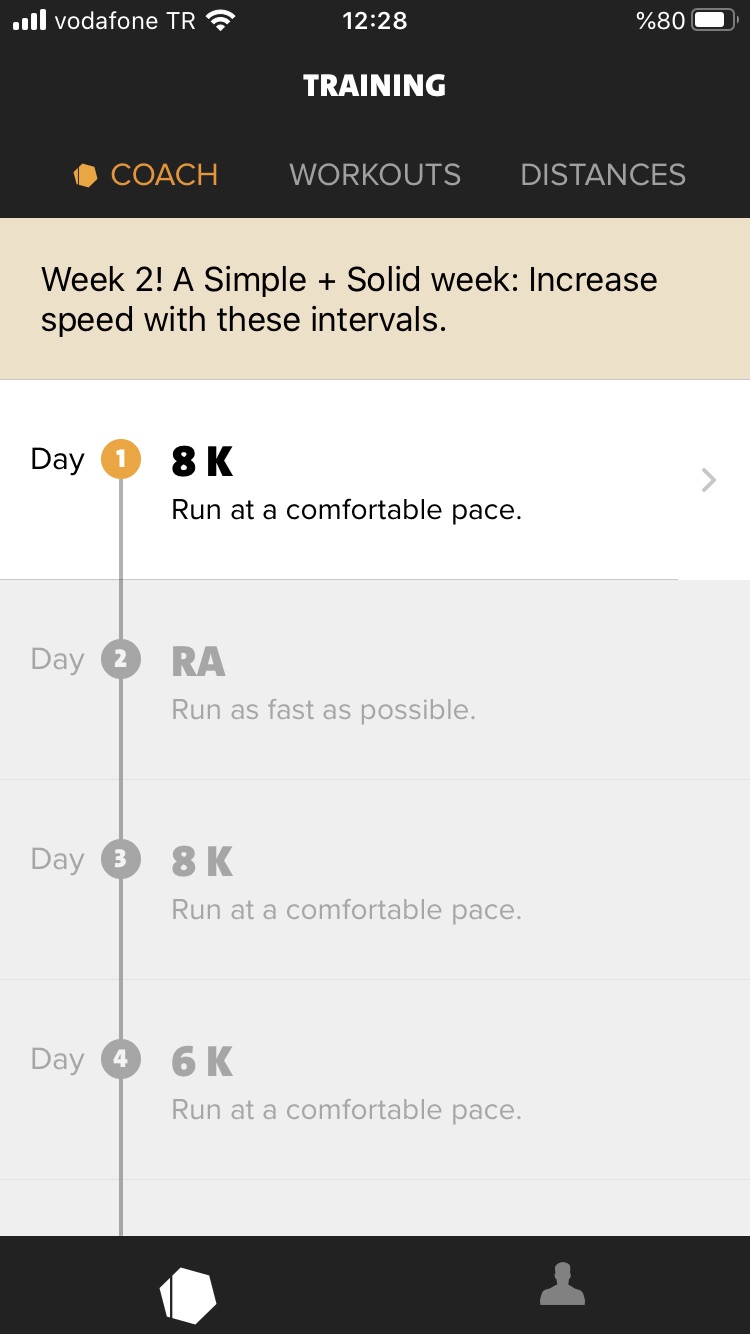Screen dimensions: 750x1334
Task: Open the profile person icon
Action: click(562, 1285)
